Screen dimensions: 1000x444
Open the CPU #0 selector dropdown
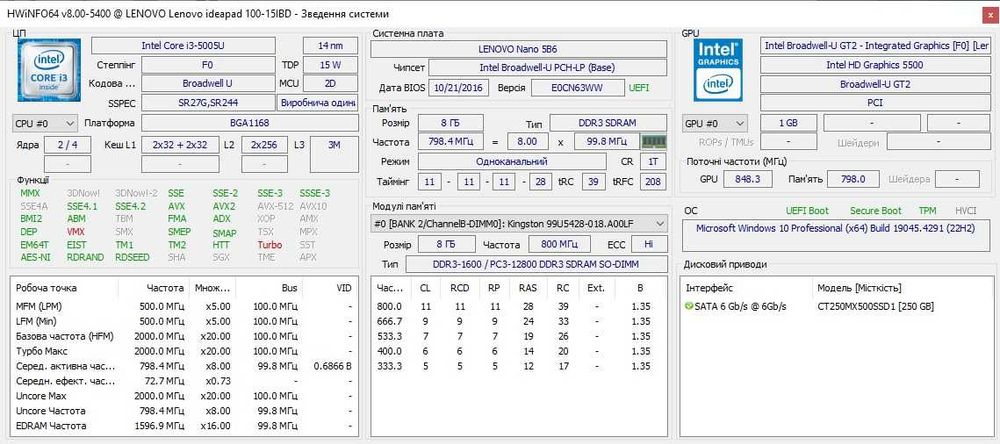(45, 123)
